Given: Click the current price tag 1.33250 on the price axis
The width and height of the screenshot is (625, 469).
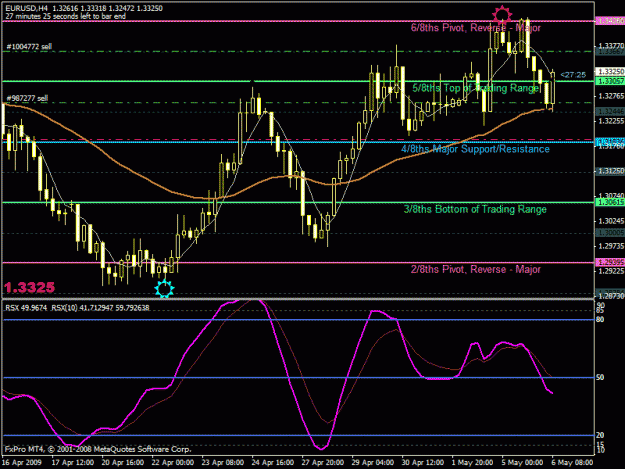Looking at the screenshot, I should click(609, 72).
